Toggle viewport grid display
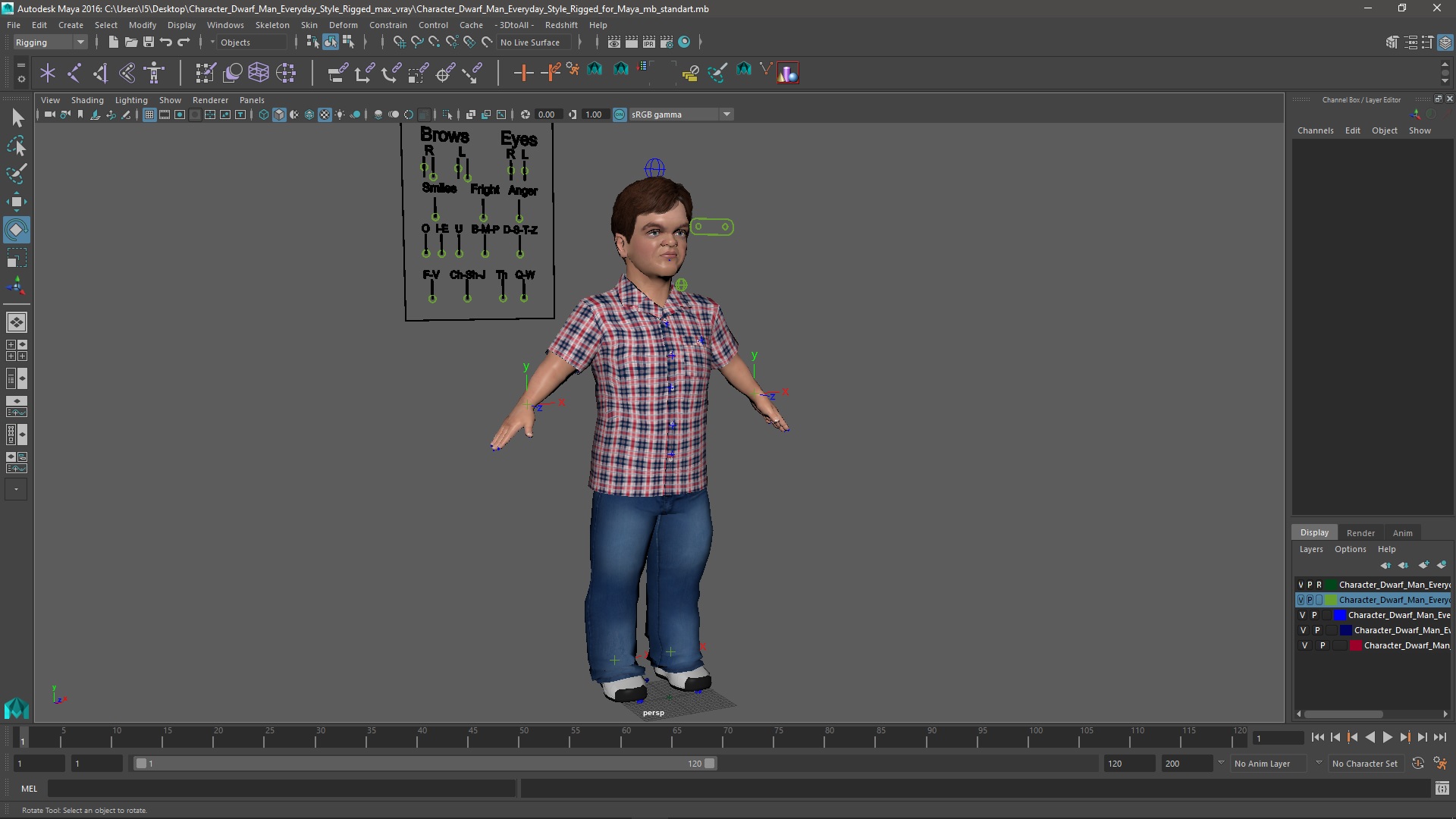Image resolution: width=1456 pixels, height=819 pixels. coord(149,115)
